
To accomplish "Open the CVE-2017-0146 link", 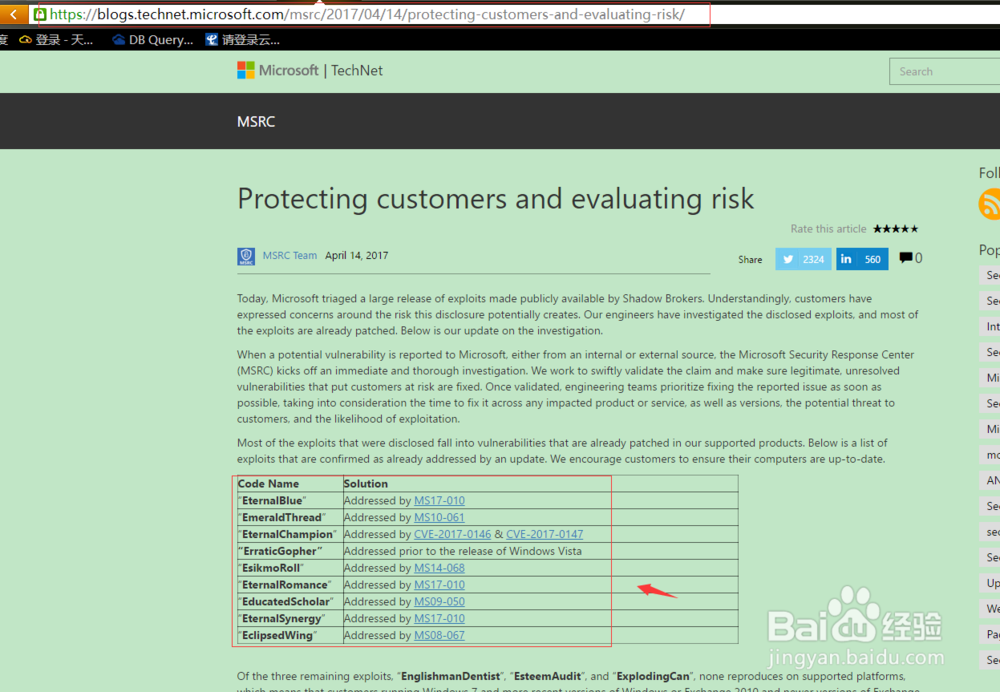I will click(x=452, y=534).
